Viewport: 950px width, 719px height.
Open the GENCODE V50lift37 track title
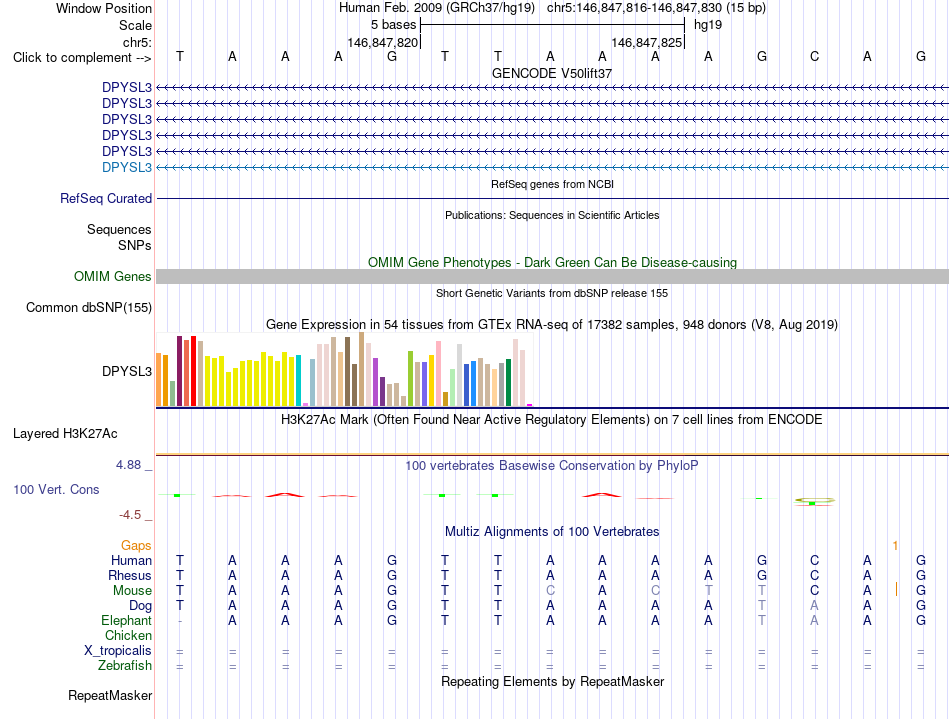coord(552,73)
